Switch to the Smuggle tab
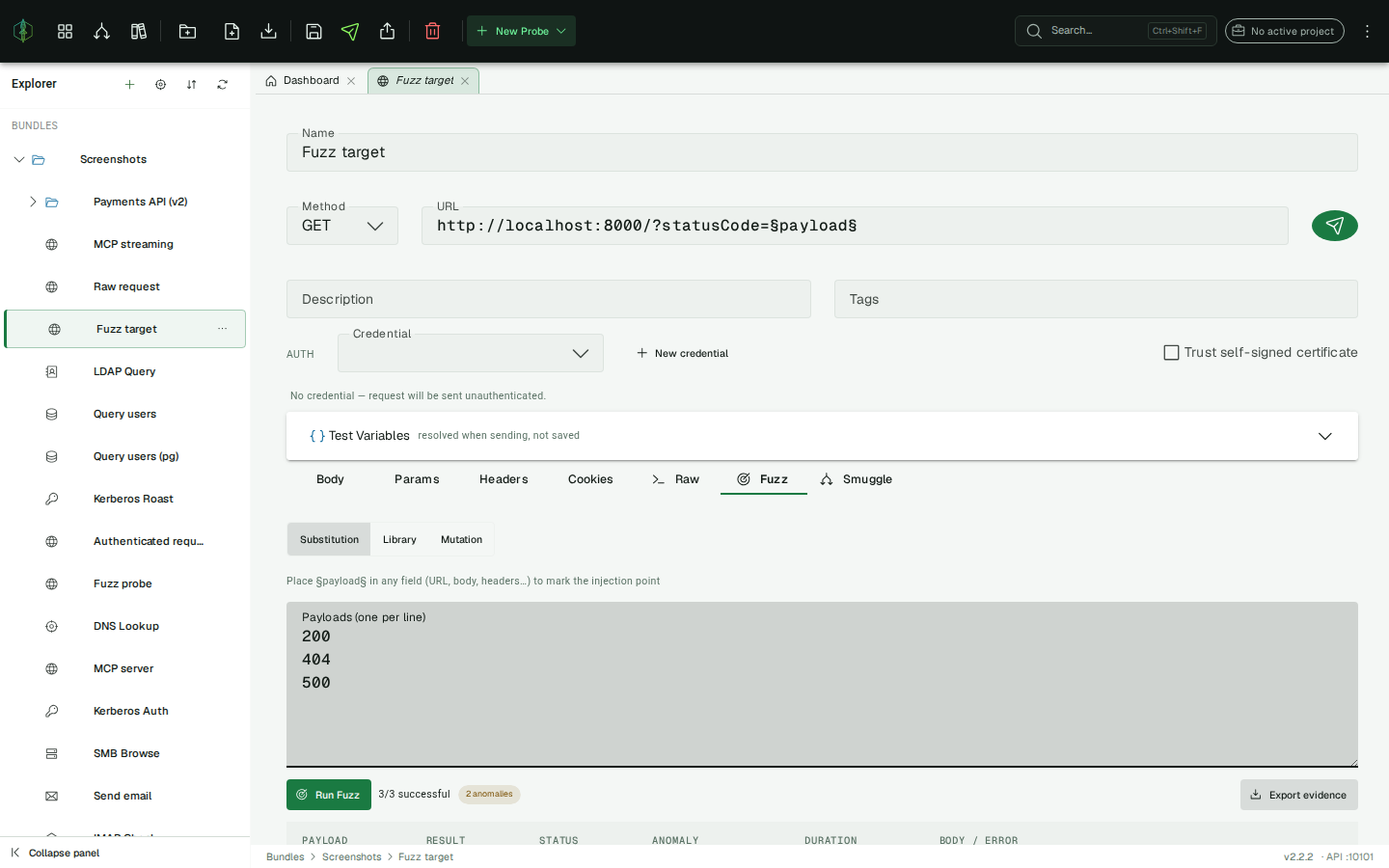Image resolution: width=1389 pixels, height=868 pixels. pyautogui.click(x=856, y=479)
